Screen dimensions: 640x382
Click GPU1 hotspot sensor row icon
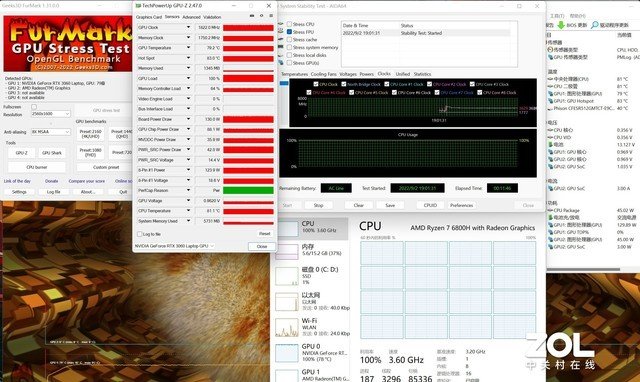550,101
